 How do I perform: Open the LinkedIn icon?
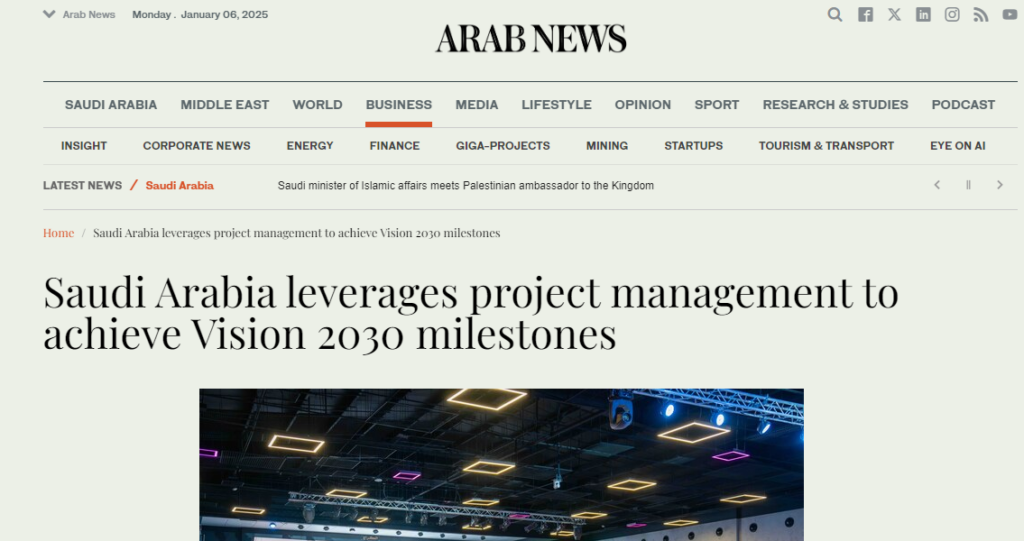[923, 14]
